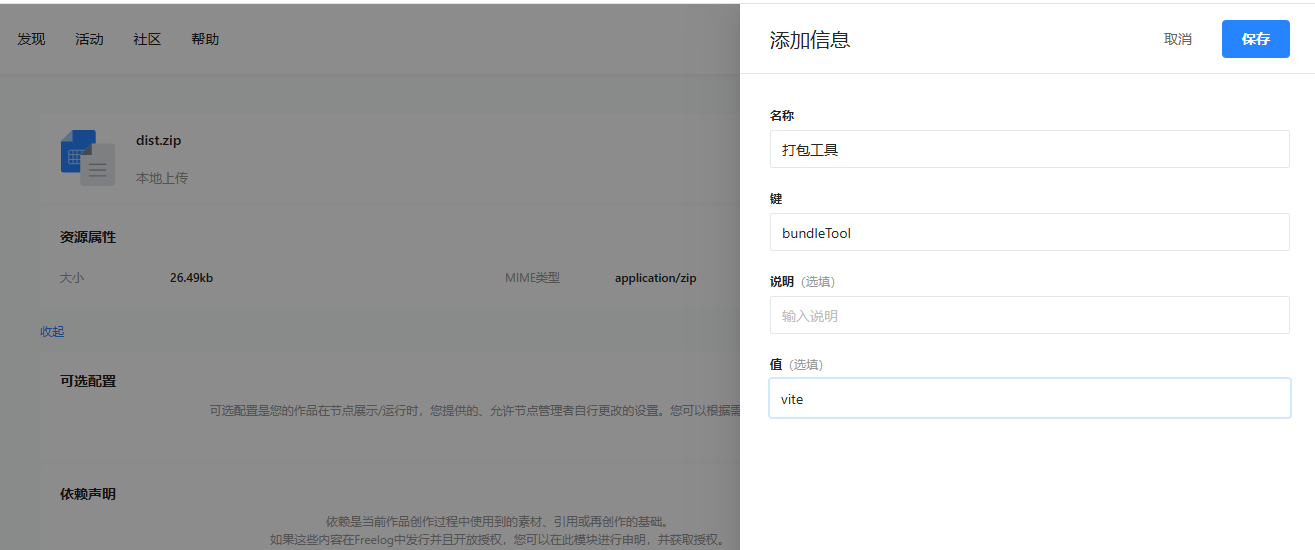Focus the 名称 field containing 打包工具
This screenshot has width=1315, height=550.
pos(1030,149)
